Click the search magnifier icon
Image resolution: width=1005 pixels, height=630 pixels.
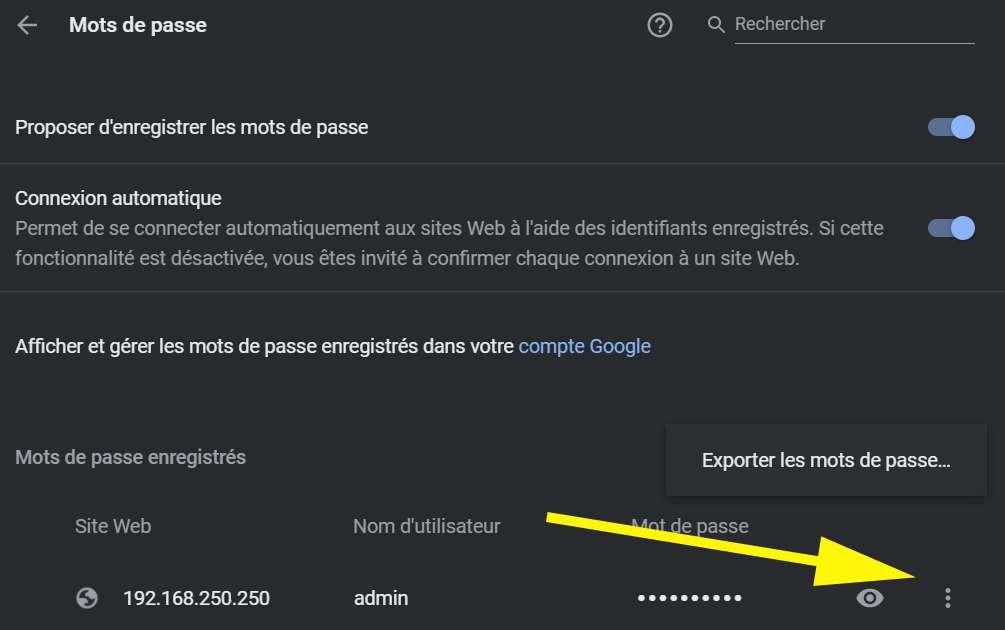(x=716, y=25)
